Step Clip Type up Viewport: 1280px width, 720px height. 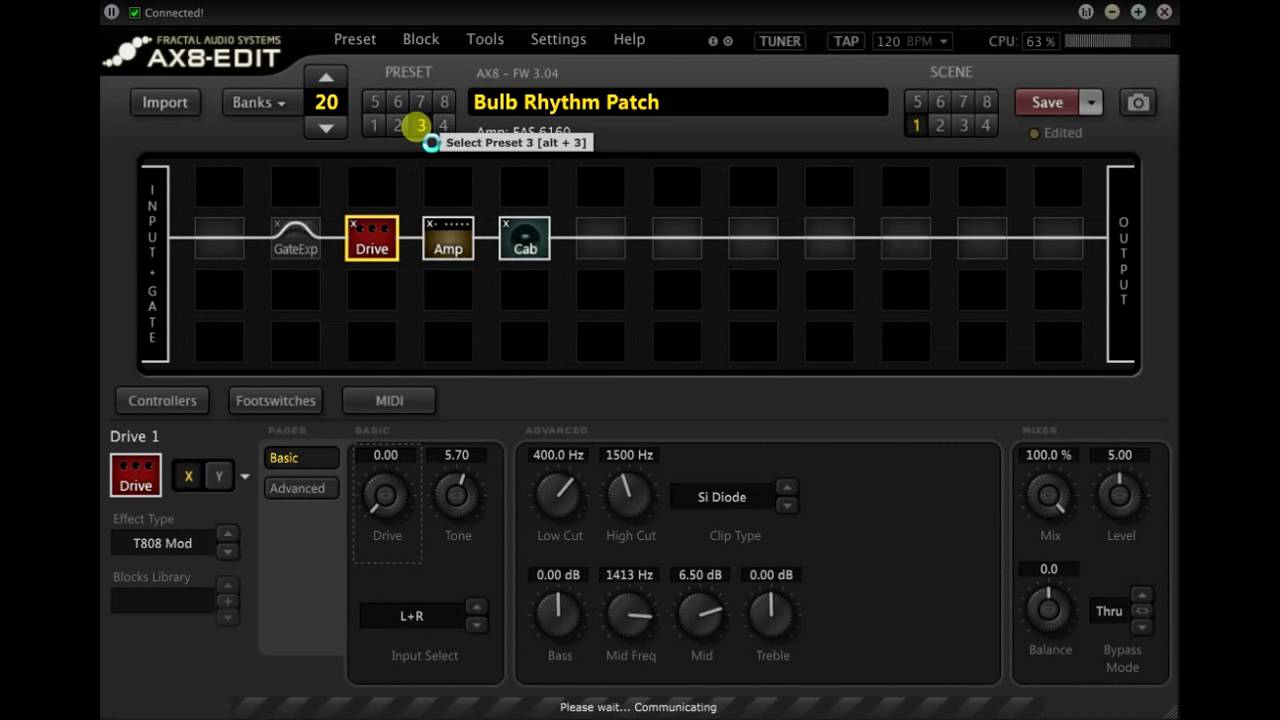(787, 488)
